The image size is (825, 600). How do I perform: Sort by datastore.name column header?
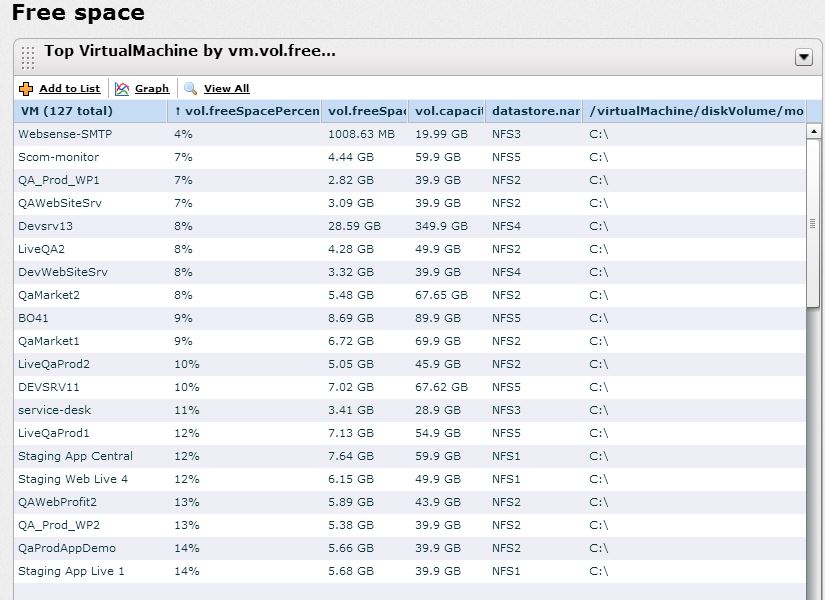[x=534, y=111]
